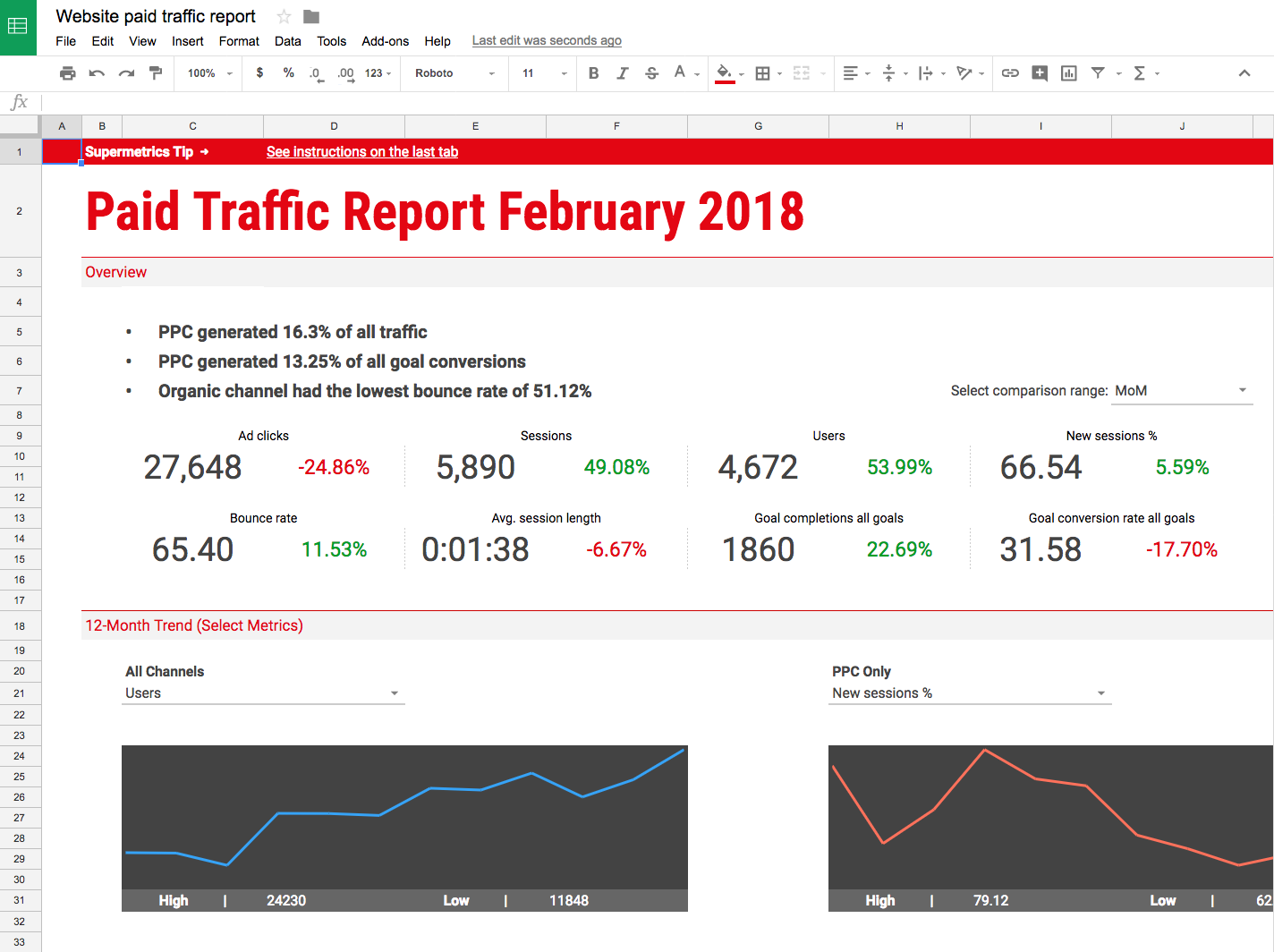Click 'Last edit was seconds ago' link
1274x952 pixels.
pyautogui.click(x=547, y=41)
